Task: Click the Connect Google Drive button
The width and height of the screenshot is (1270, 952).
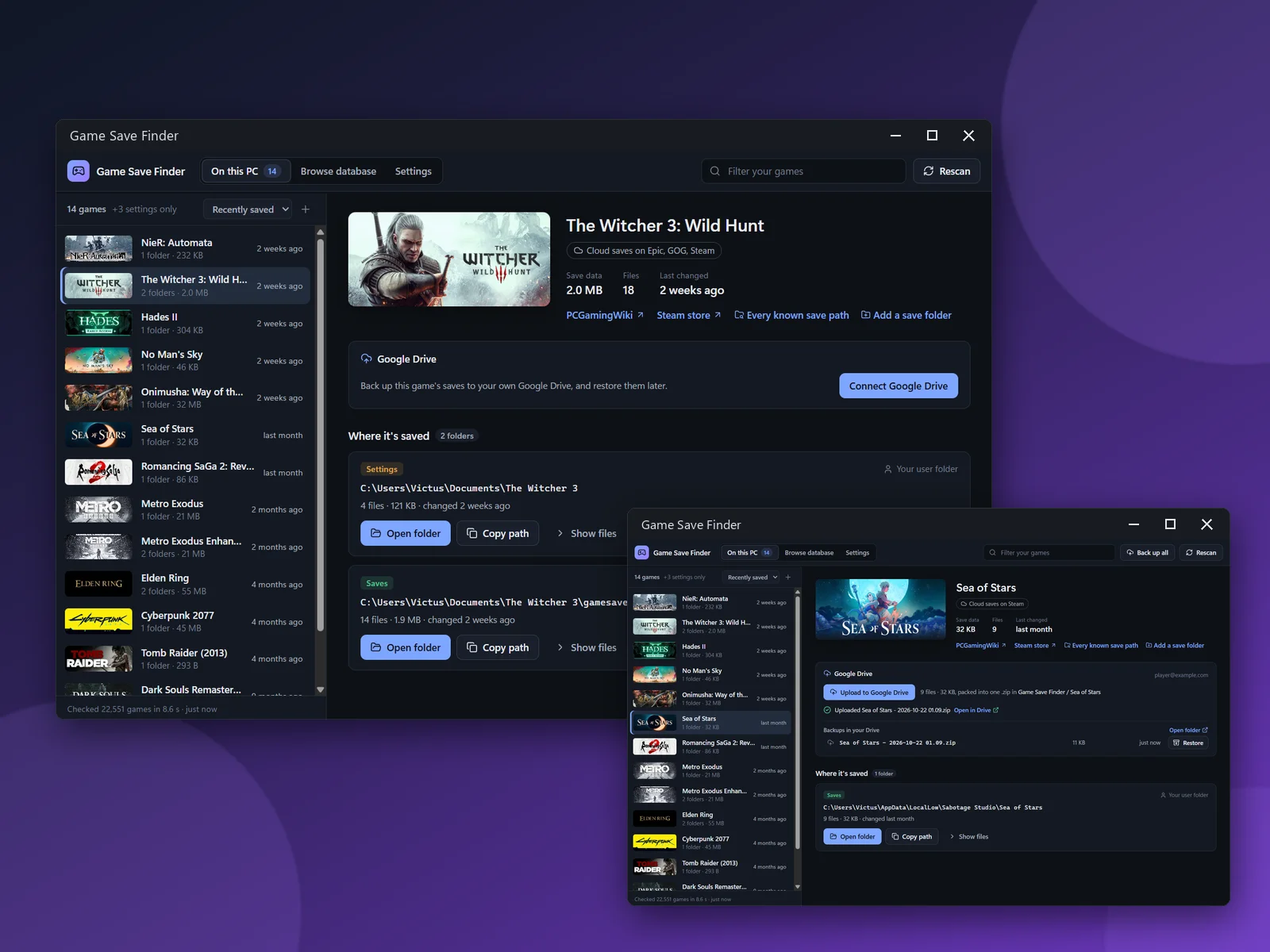Action: pos(899,386)
